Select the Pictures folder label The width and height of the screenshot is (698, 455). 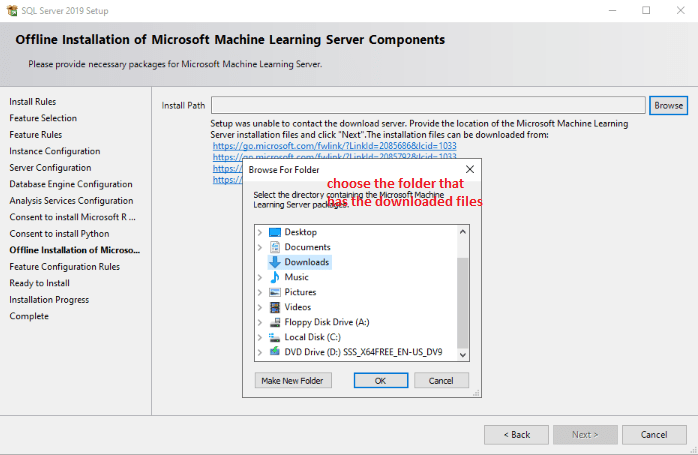tap(300, 292)
